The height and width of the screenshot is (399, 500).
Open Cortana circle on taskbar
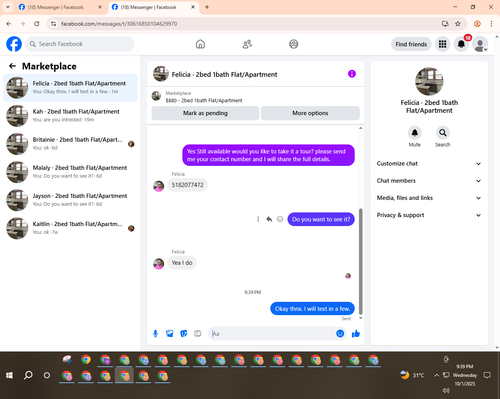pyautogui.click(x=47, y=375)
